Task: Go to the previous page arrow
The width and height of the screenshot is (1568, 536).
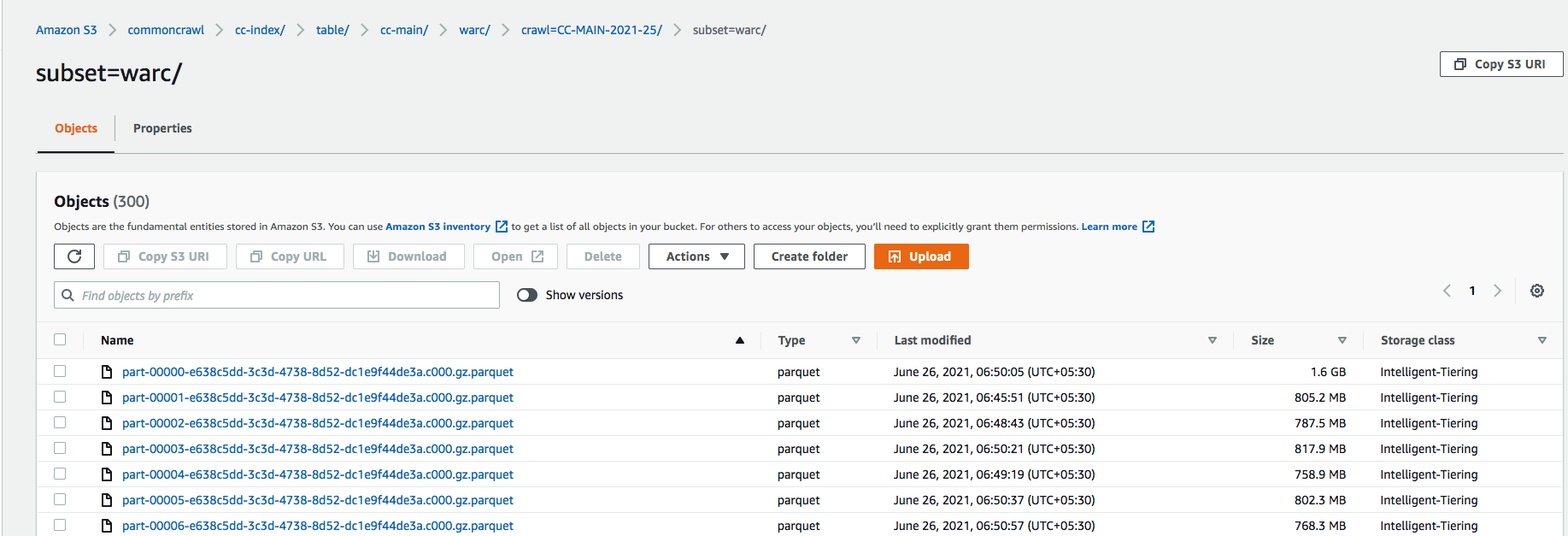Action: [x=1447, y=291]
